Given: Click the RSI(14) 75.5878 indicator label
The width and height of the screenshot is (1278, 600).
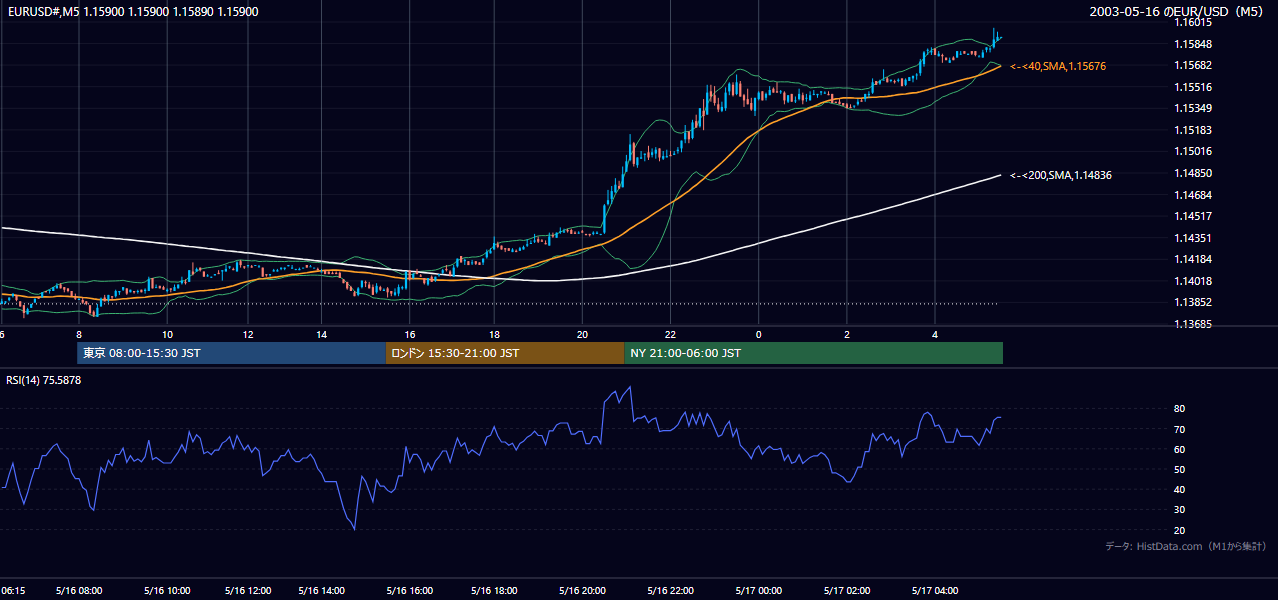Looking at the screenshot, I should 44,380.
